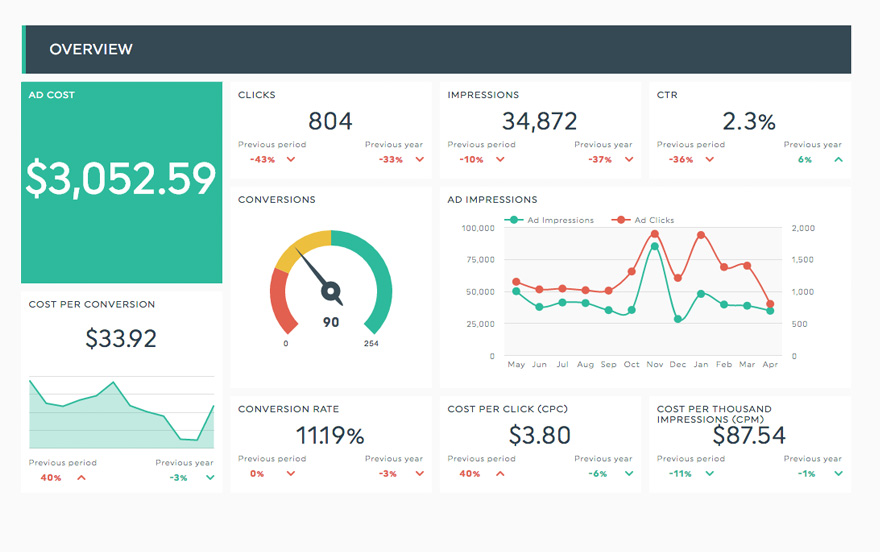Image resolution: width=880 pixels, height=552 pixels.
Task: Click the 34,872 Impressions figure
Action: (x=540, y=122)
